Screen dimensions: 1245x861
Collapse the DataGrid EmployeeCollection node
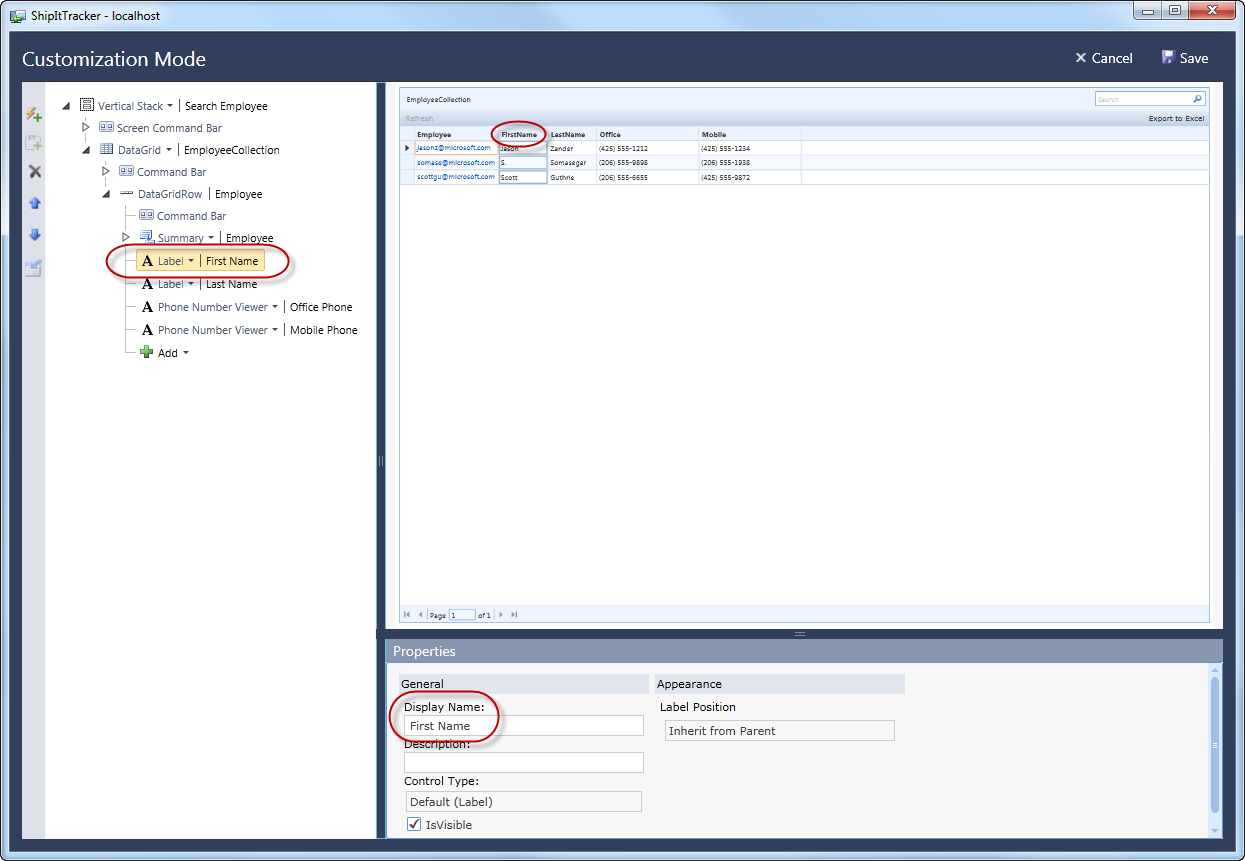(86, 149)
